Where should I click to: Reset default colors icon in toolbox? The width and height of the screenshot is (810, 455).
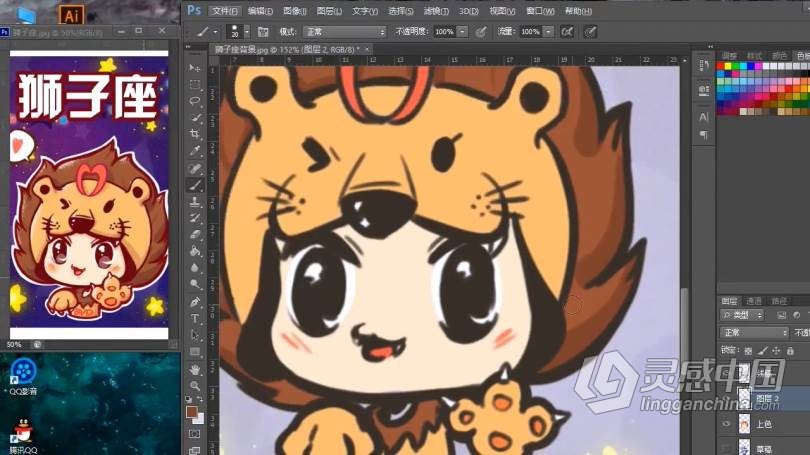(x=189, y=400)
